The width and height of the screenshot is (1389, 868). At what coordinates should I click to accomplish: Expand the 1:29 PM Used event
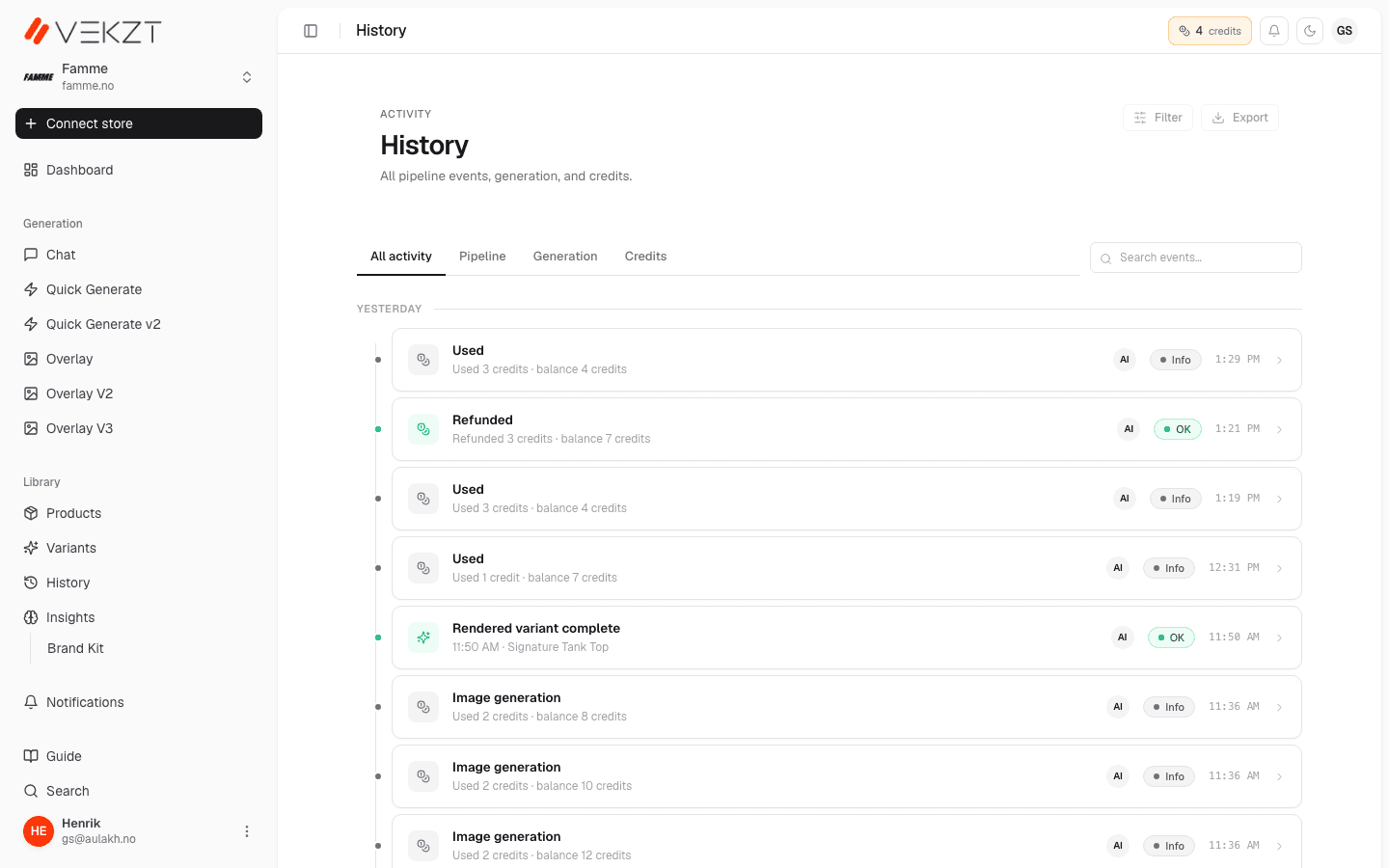click(1280, 361)
